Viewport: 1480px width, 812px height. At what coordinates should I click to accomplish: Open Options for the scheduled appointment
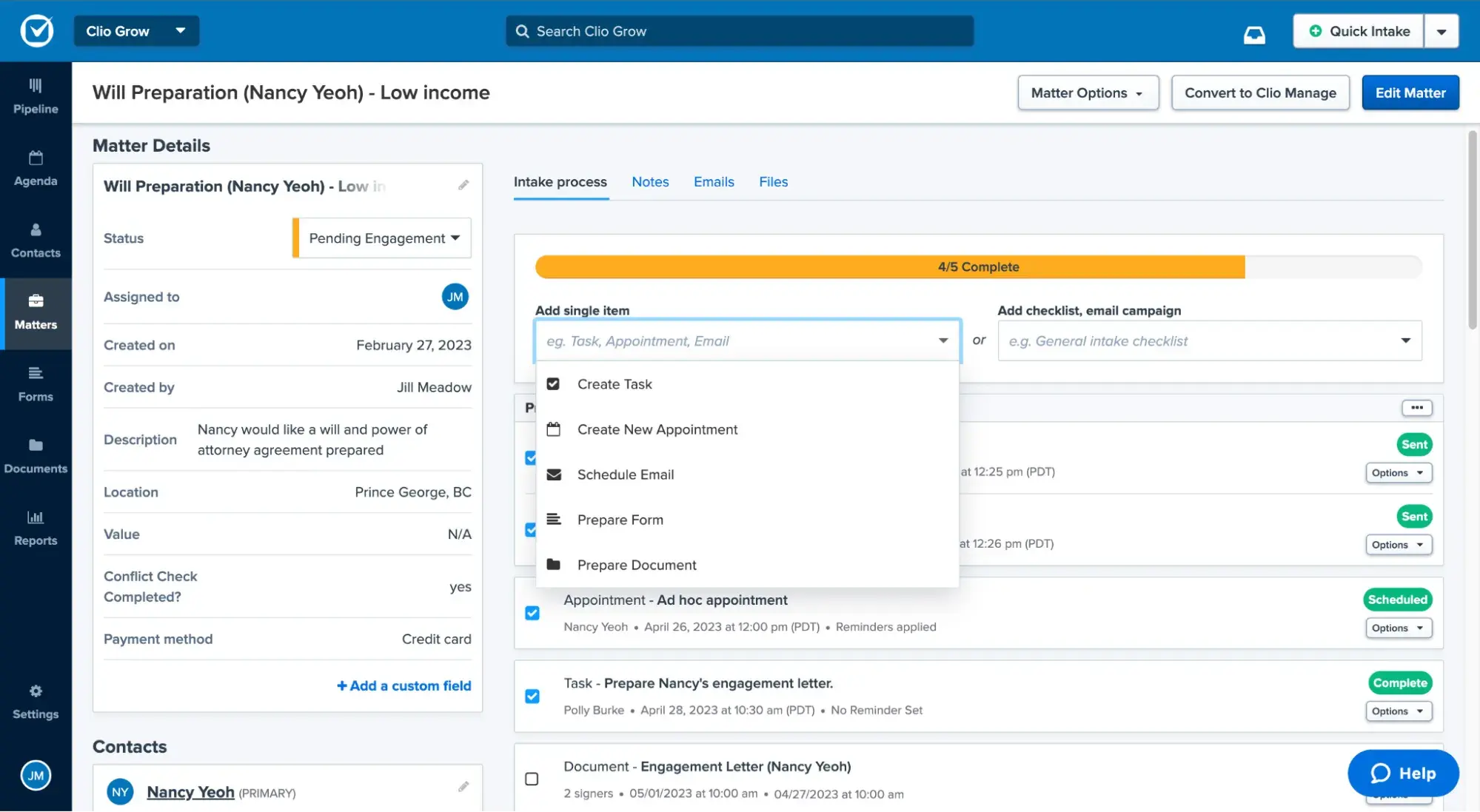point(1396,627)
